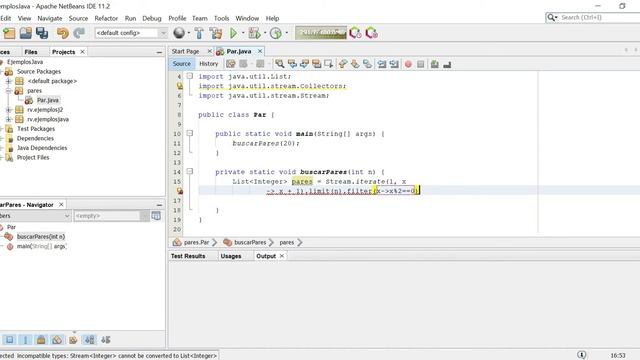
Task: Click the Undo arrow icon
Action: pos(62,33)
